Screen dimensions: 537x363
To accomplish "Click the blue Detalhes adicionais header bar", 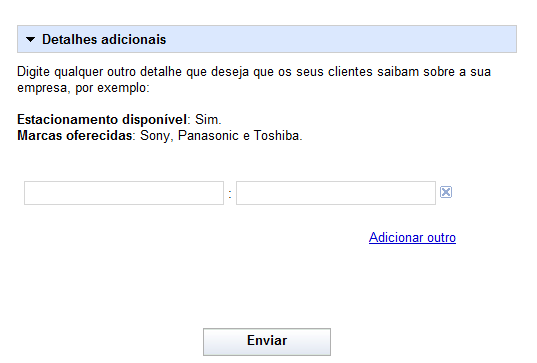I will tap(267, 39).
